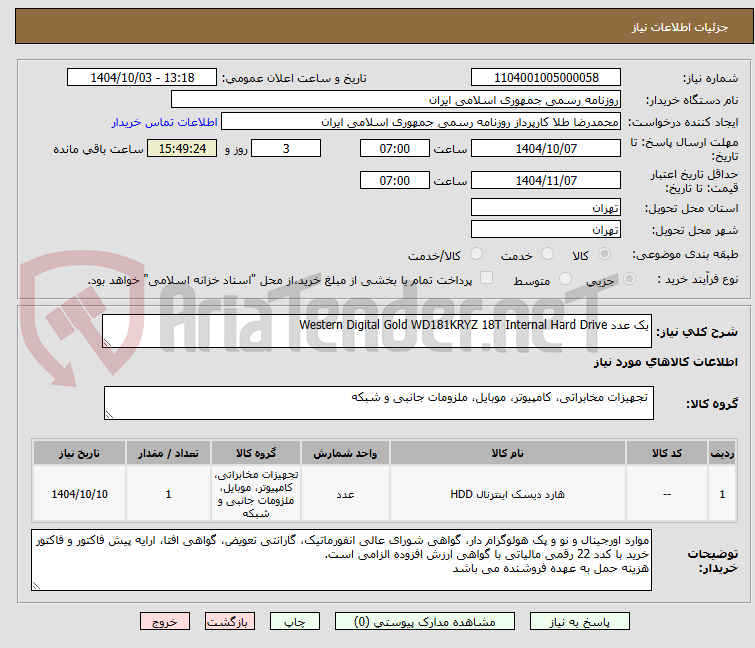The image size is (755, 648).
Task: Click remaining days field showing 3
Action: (286, 148)
